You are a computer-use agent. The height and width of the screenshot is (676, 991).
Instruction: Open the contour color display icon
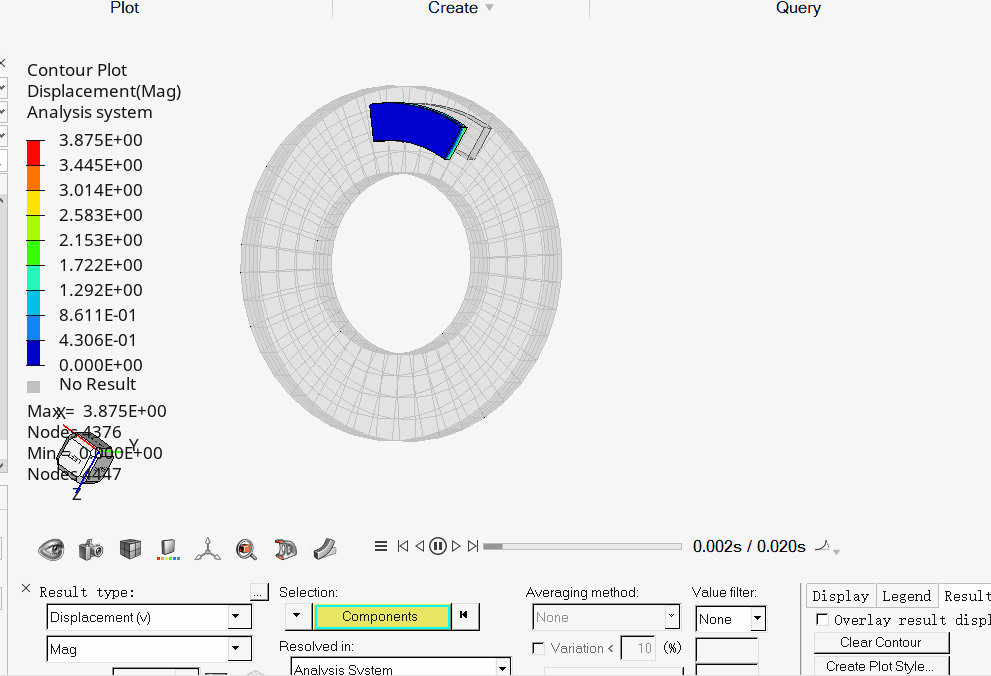tap(169, 548)
